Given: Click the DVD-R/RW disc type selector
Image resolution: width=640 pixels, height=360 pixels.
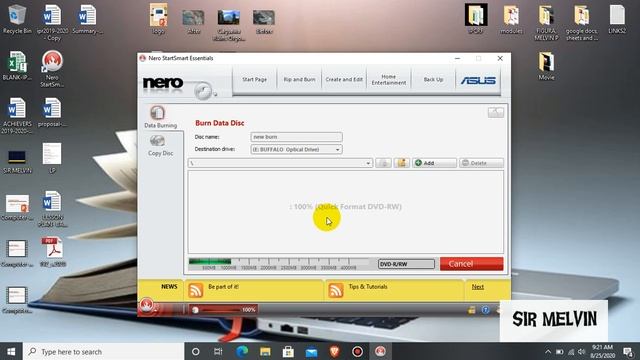Looking at the screenshot, I should 406,264.
